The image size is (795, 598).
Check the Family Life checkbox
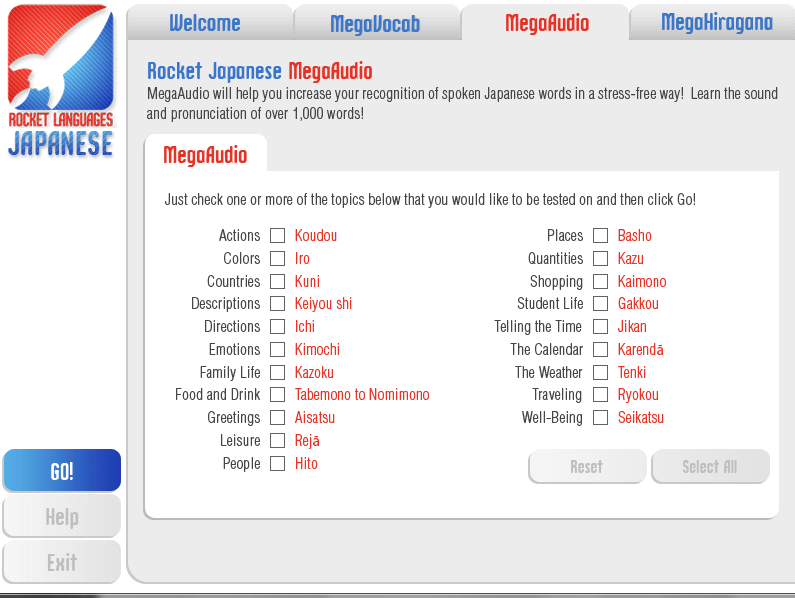pyautogui.click(x=278, y=373)
